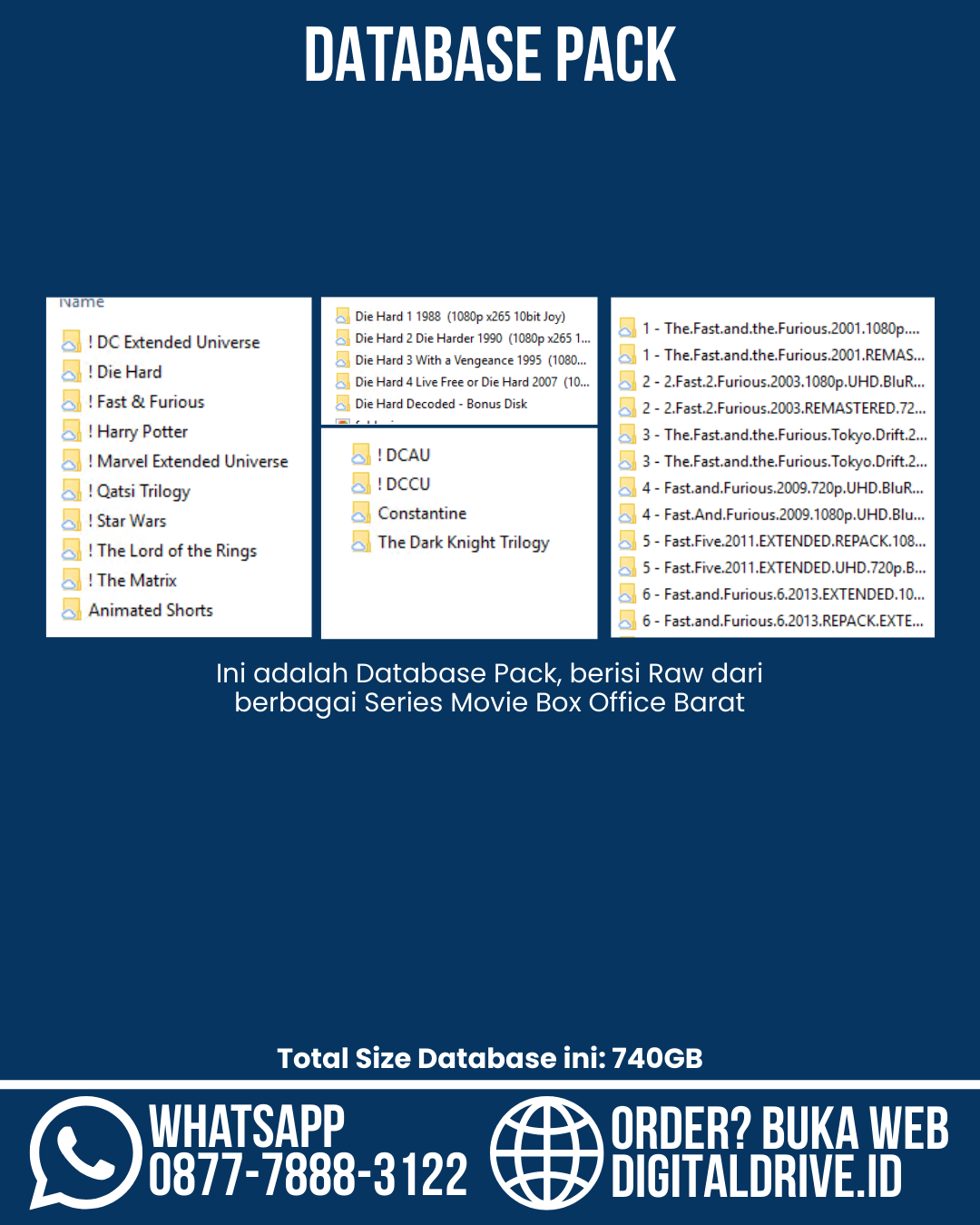Open the DIGITALDRIVE.ID web link
This screenshot has width=980, height=1225.
point(756,1178)
